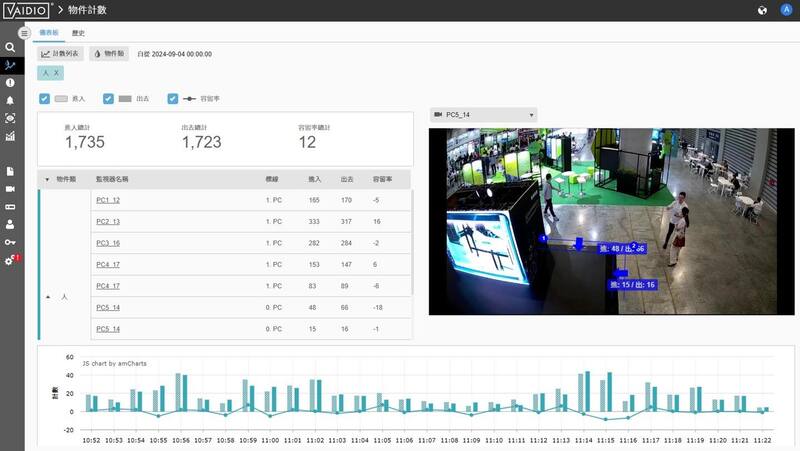This screenshot has width=800, height=451.
Task: Toggle the hamburger menu button
Action: pyautogui.click(x=24, y=33)
